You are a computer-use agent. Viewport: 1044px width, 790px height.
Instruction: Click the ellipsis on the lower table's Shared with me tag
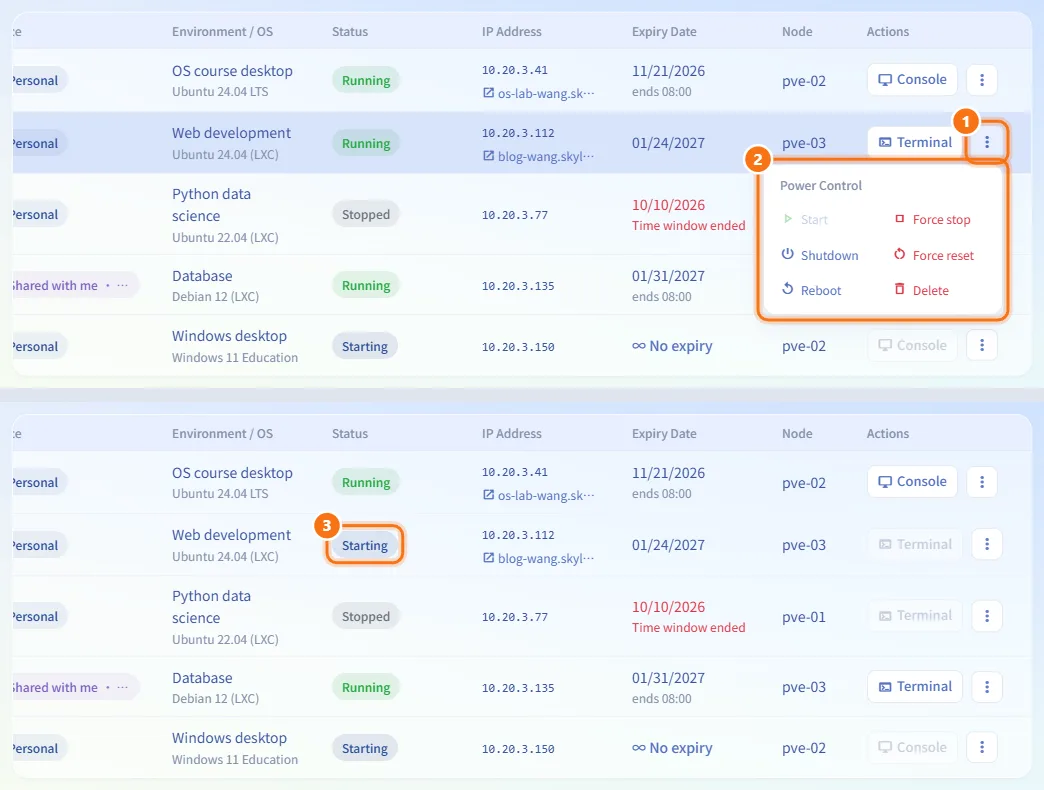[x=123, y=688]
